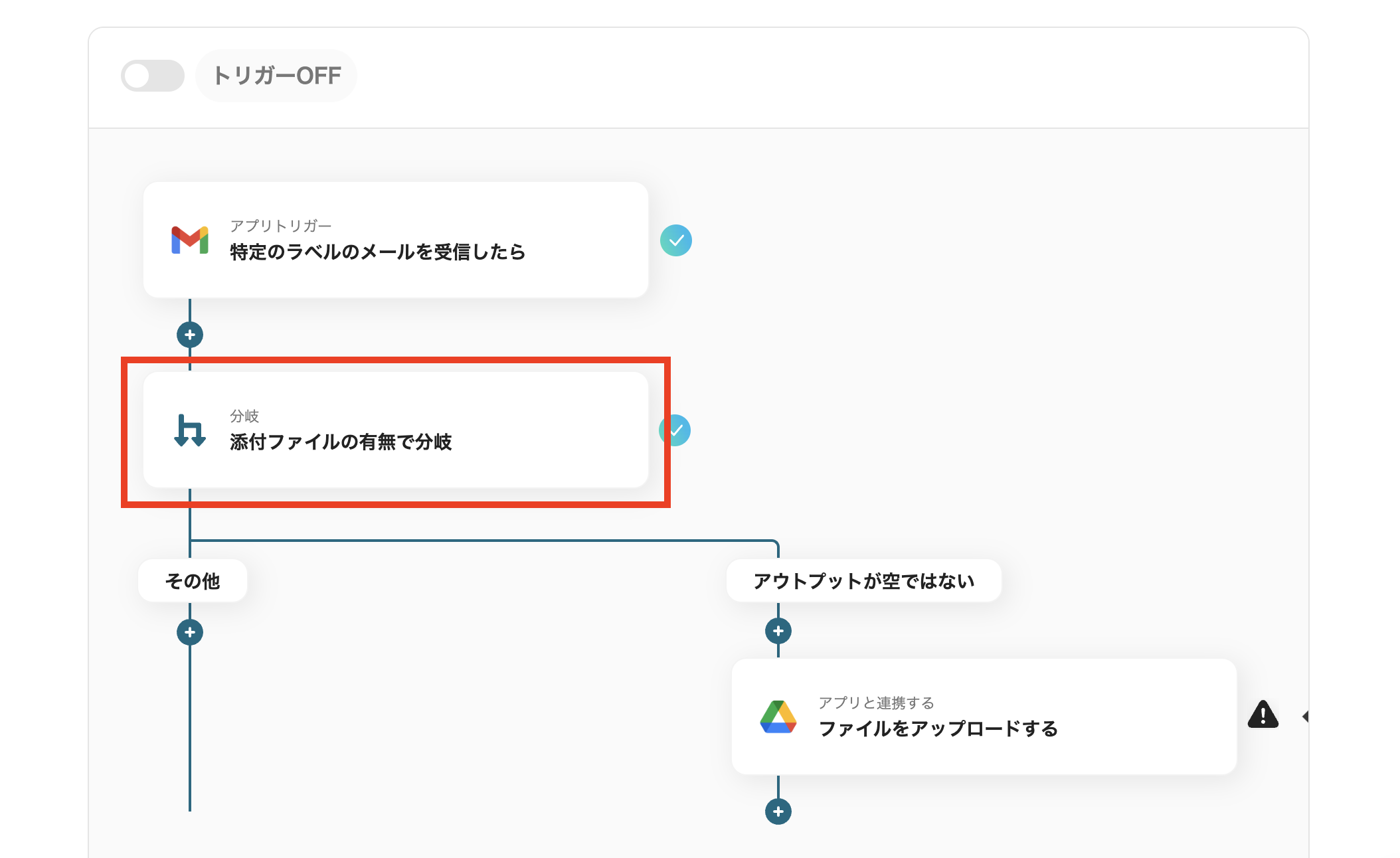This screenshot has width=1400, height=858.
Task: Click the checkmark badge beside the Gmail trigger
Action: coord(677,240)
